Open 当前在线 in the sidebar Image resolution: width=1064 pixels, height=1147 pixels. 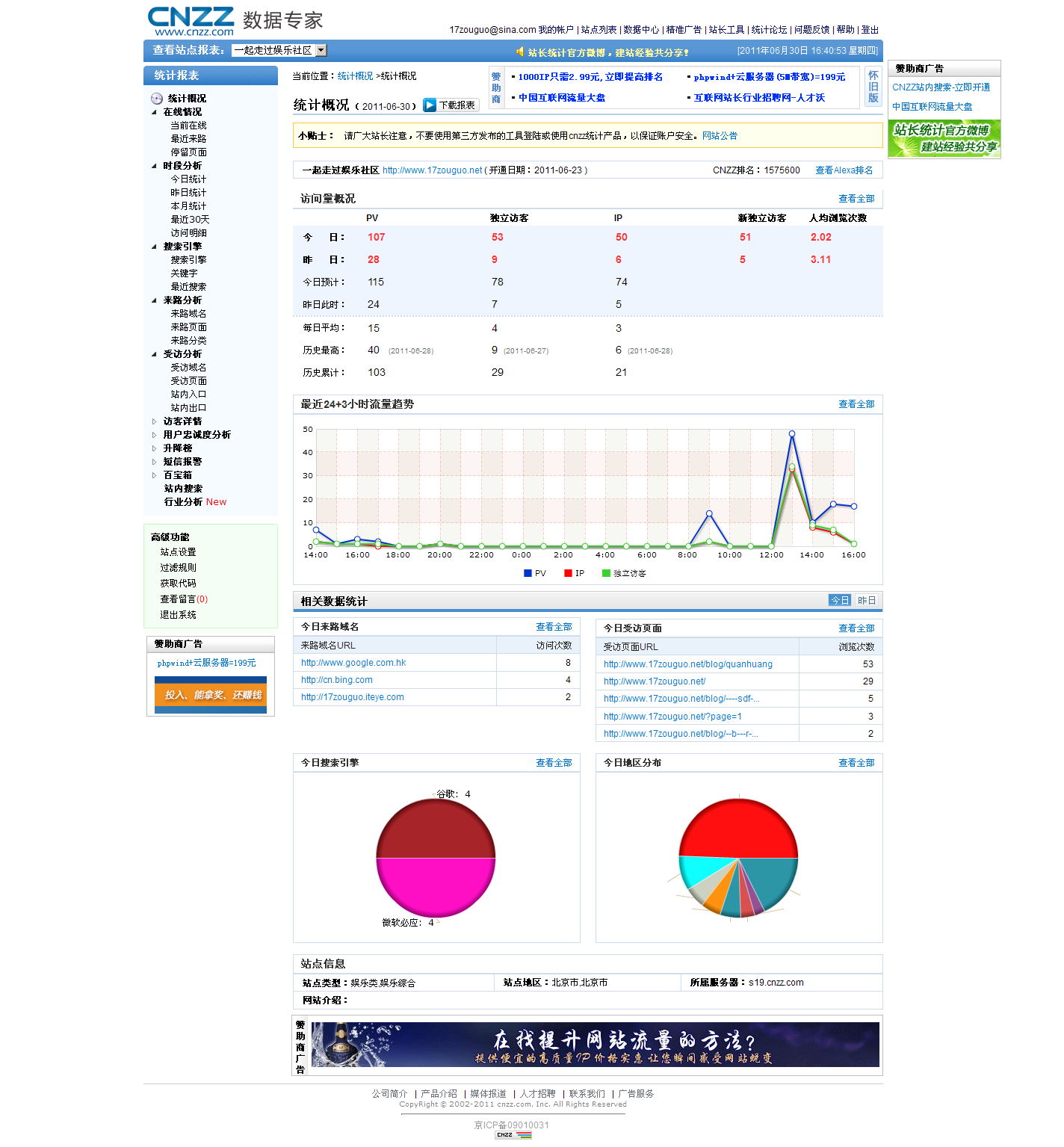coord(188,126)
